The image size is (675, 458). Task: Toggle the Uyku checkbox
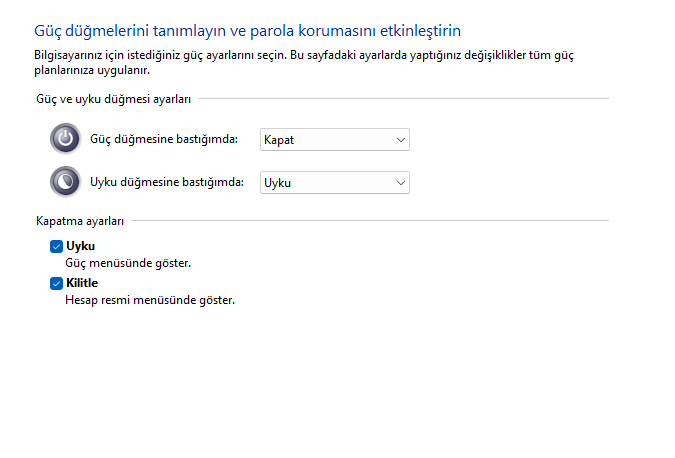coord(57,246)
